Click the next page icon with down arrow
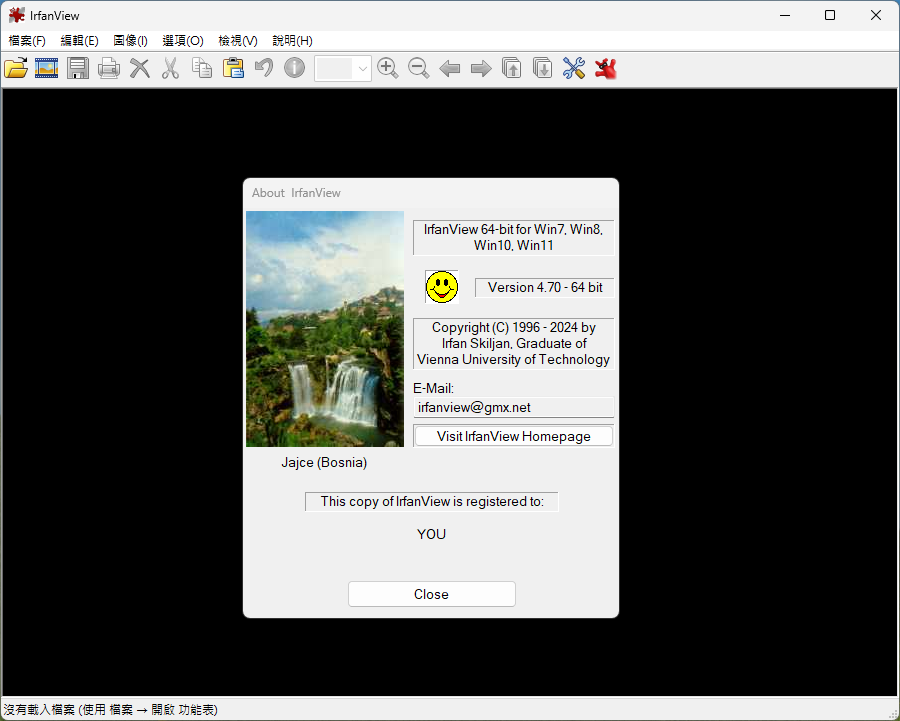Viewport: 900px width, 721px height. click(543, 68)
